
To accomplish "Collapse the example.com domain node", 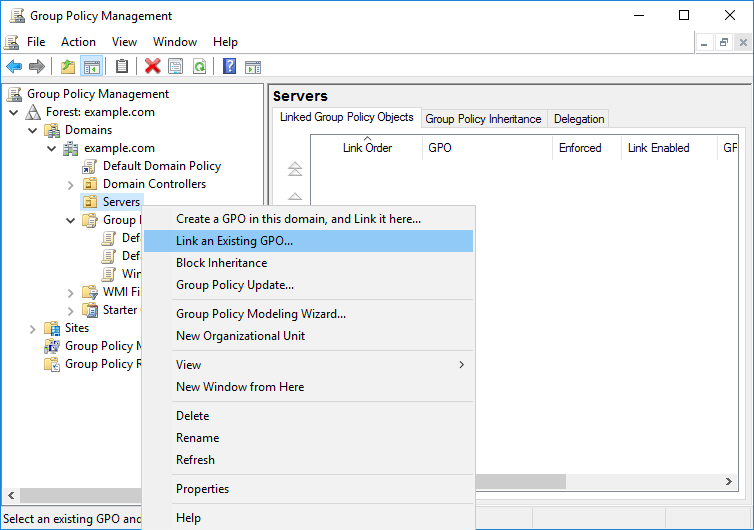I will [x=51, y=149].
